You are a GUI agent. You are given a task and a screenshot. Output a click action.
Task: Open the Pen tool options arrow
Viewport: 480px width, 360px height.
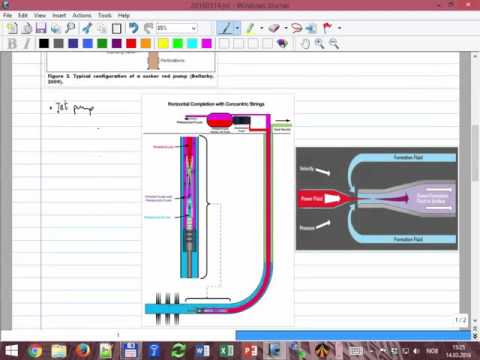(x=237, y=28)
